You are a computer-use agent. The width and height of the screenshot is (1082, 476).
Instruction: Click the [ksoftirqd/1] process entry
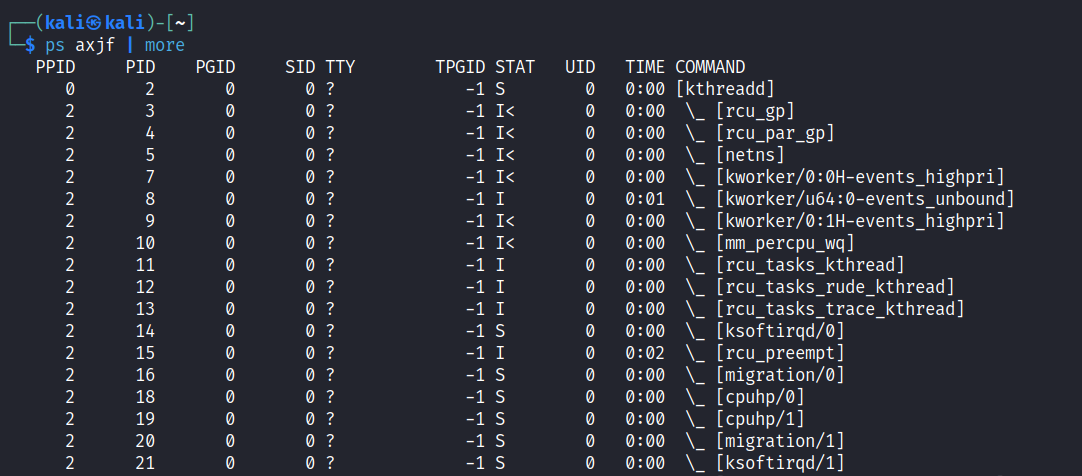coord(780,463)
